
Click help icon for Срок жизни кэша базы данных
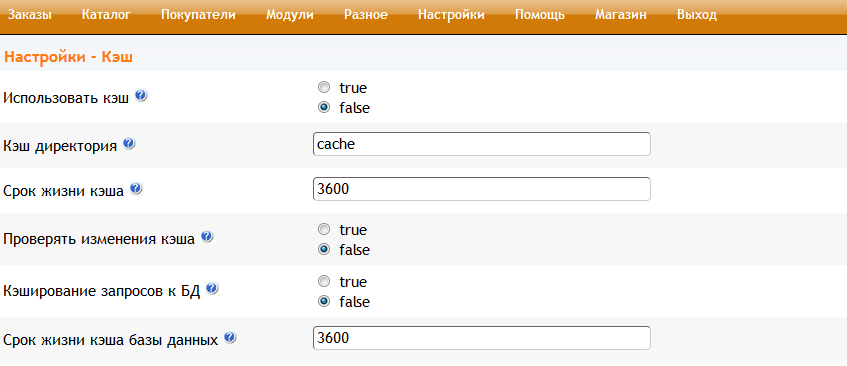(230, 337)
